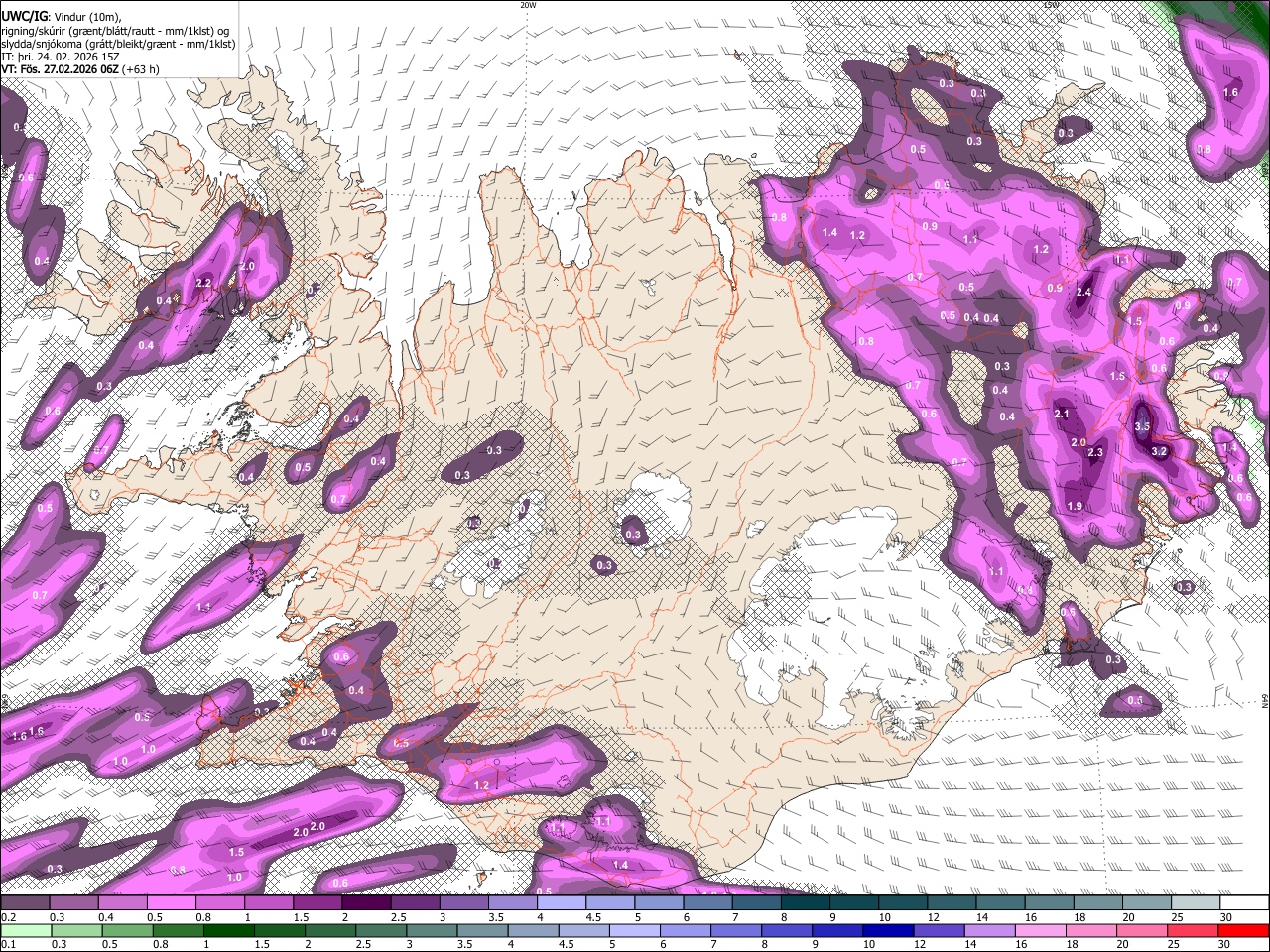The width and height of the screenshot is (1270, 952).
Task: Pick the pale green 0.1 rain legend swatch
Action: (x=25, y=930)
